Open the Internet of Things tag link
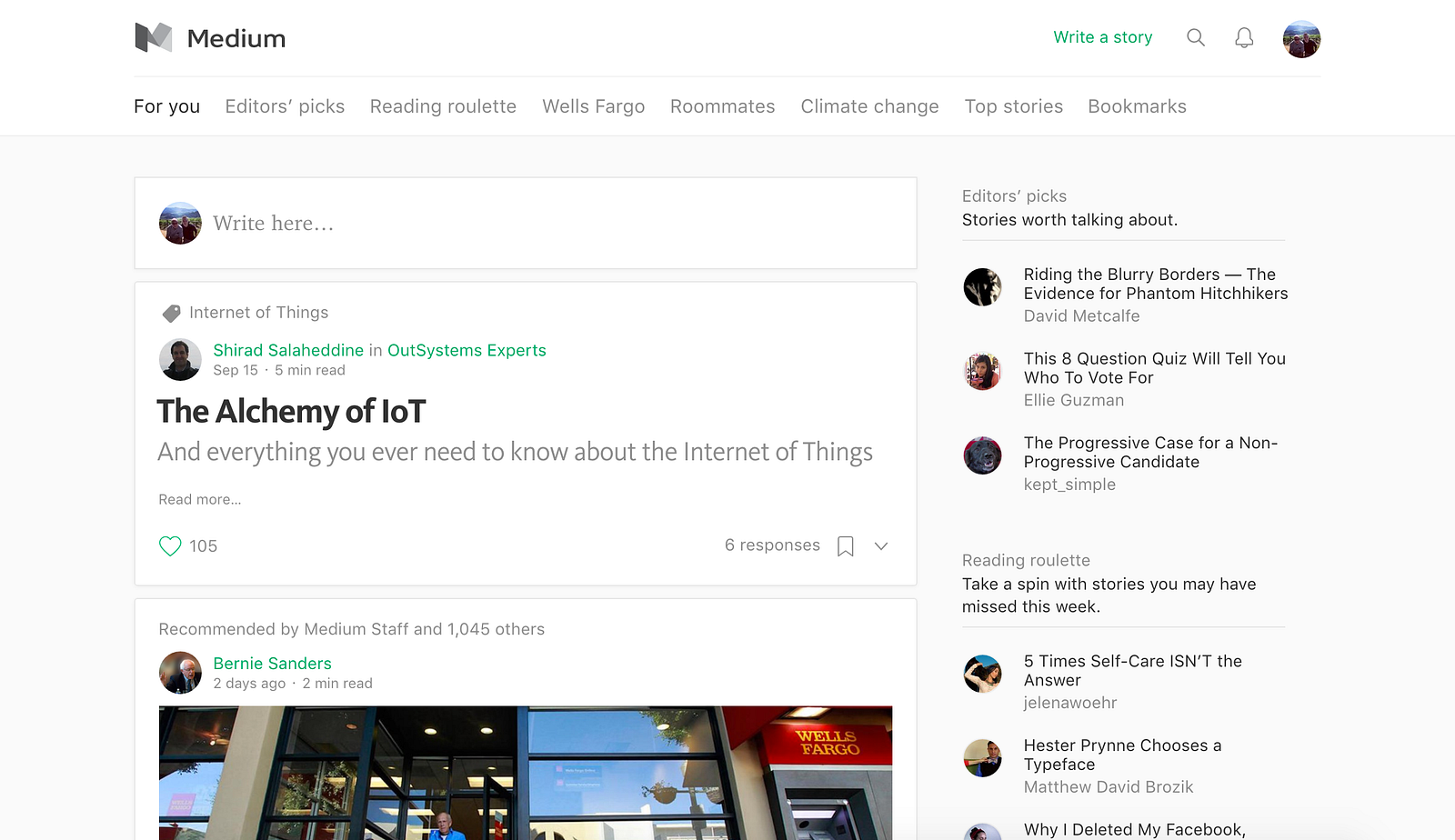 pyautogui.click(x=258, y=313)
